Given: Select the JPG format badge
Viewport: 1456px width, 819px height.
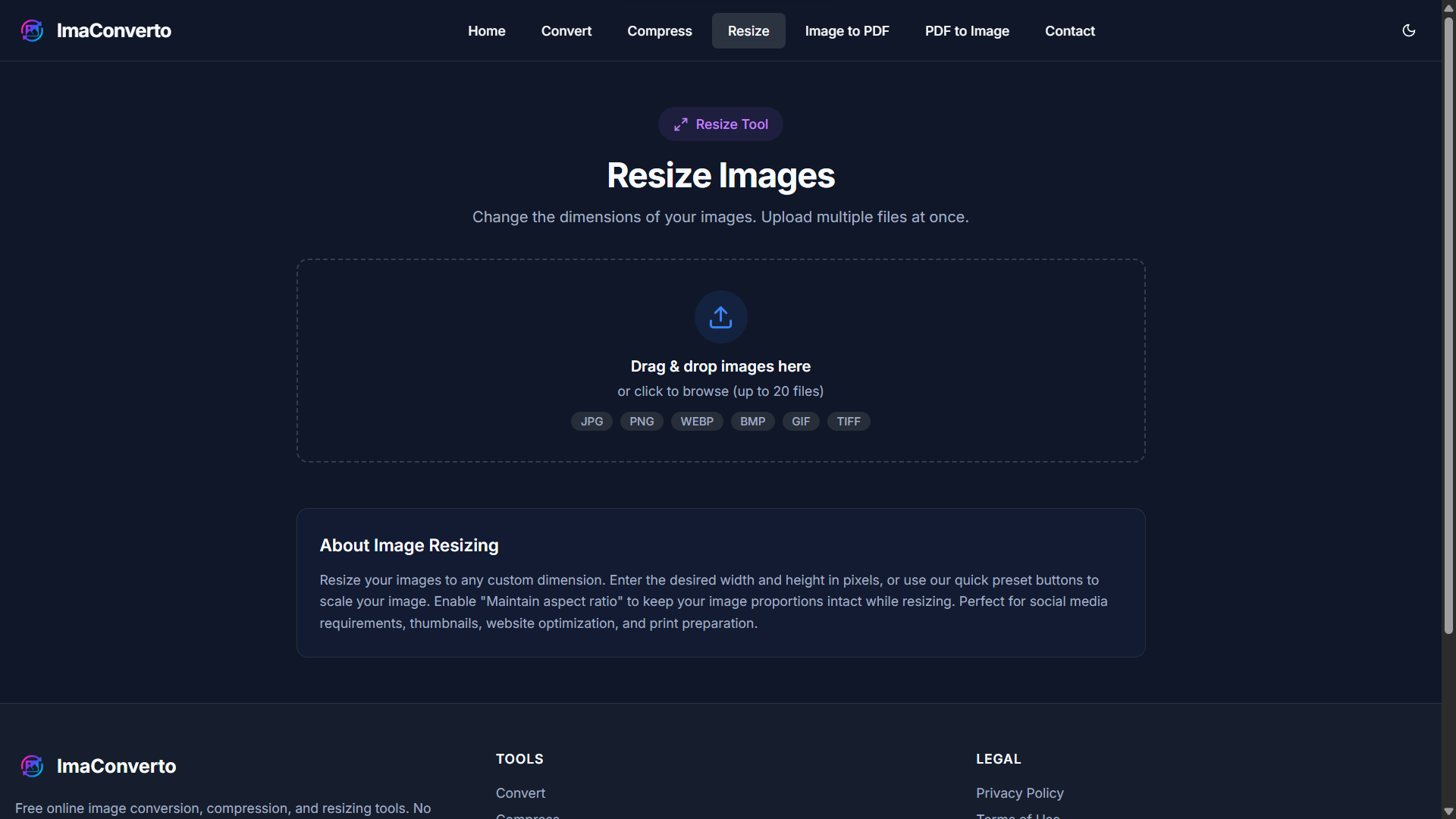Looking at the screenshot, I should click(591, 421).
